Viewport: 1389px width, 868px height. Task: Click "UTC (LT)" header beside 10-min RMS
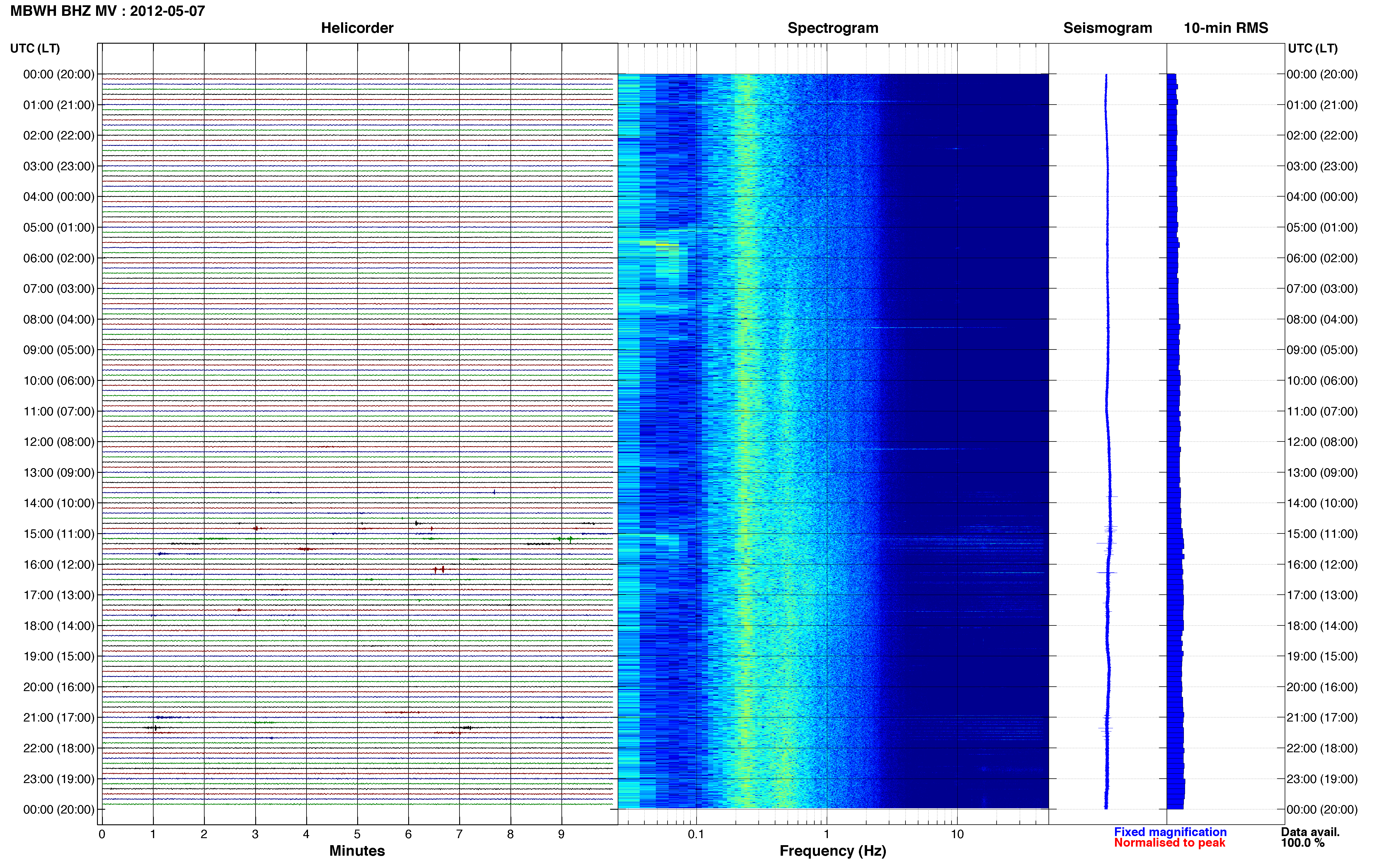[1313, 48]
